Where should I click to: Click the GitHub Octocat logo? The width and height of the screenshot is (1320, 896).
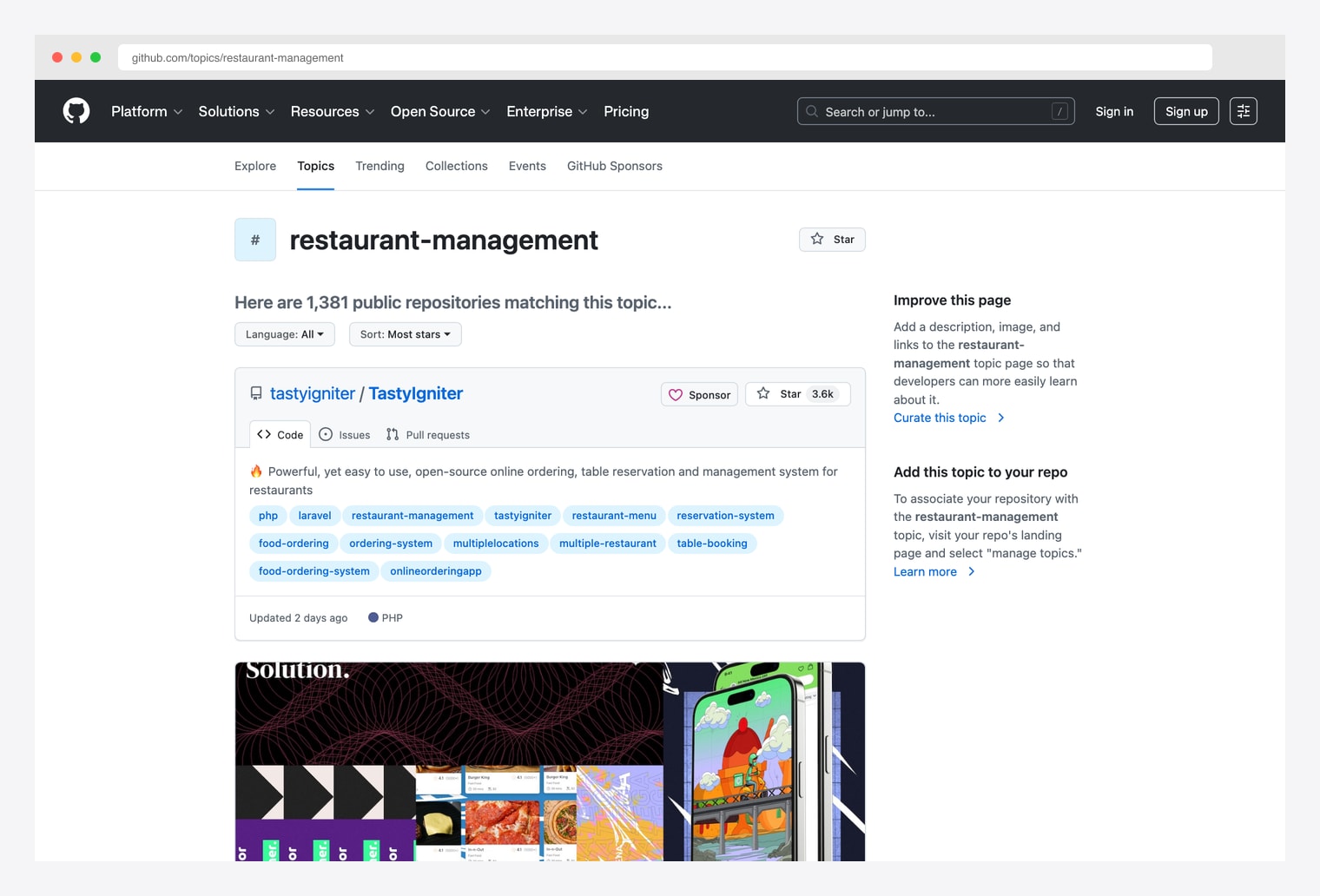(x=76, y=111)
